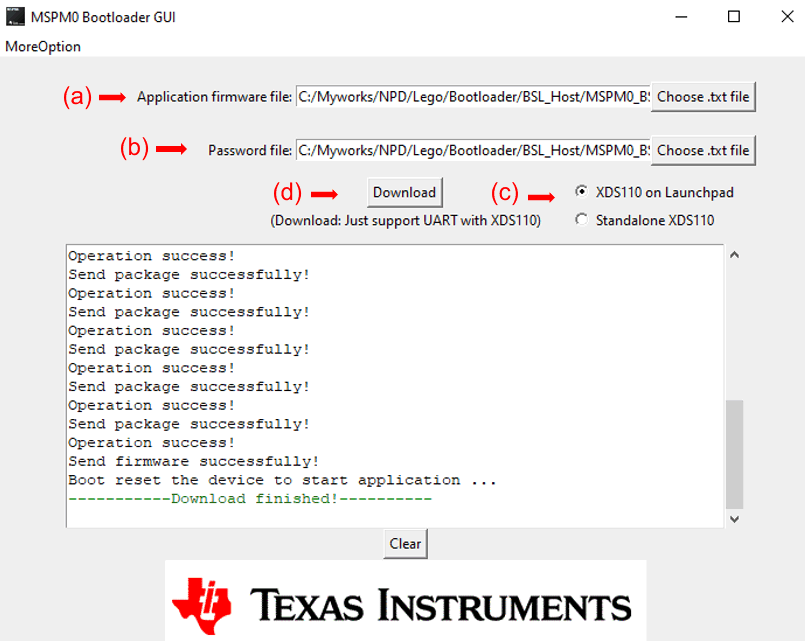The image size is (805, 641).
Task: Select the XDS110 on Launchpad radio button
Action: tap(581, 192)
